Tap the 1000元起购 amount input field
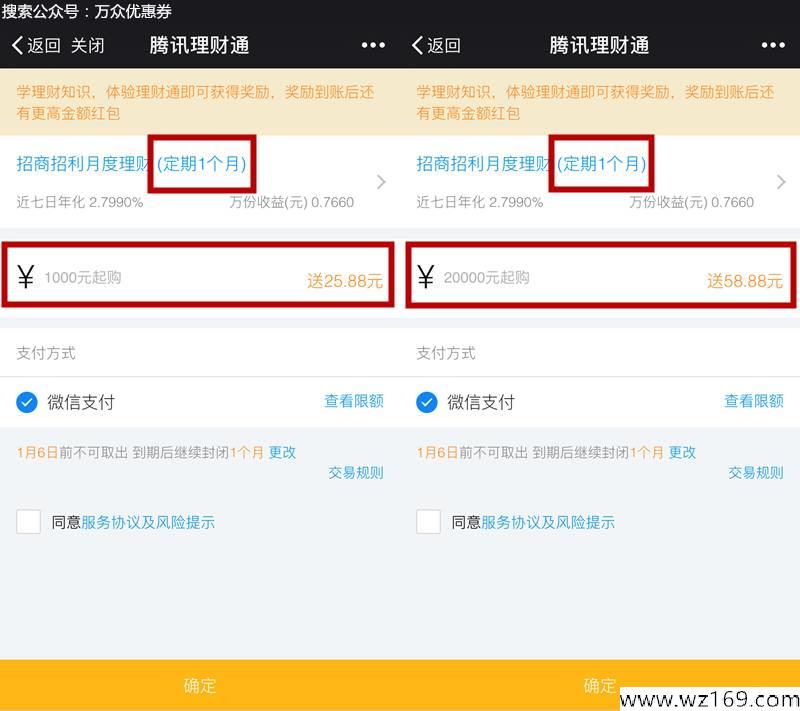800x711 pixels. (x=198, y=275)
